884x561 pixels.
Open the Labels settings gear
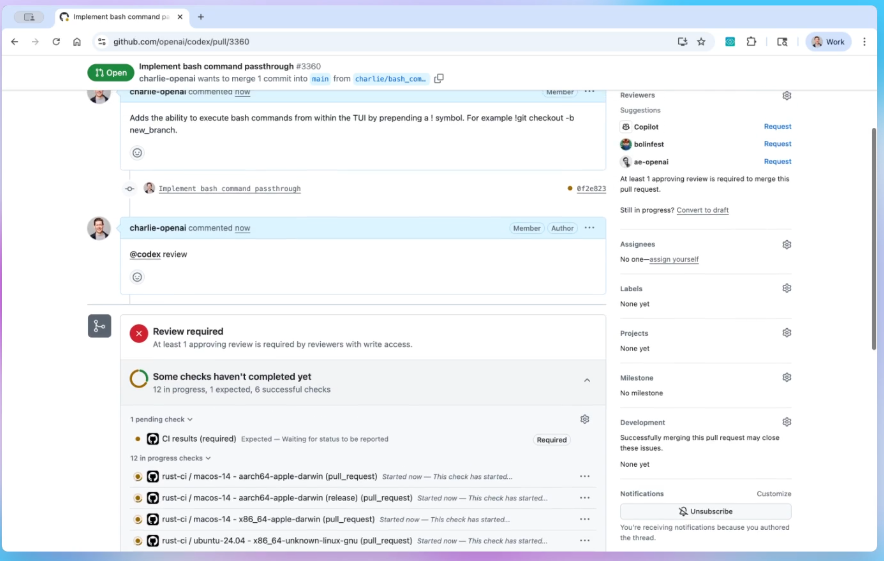tap(786, 288)
